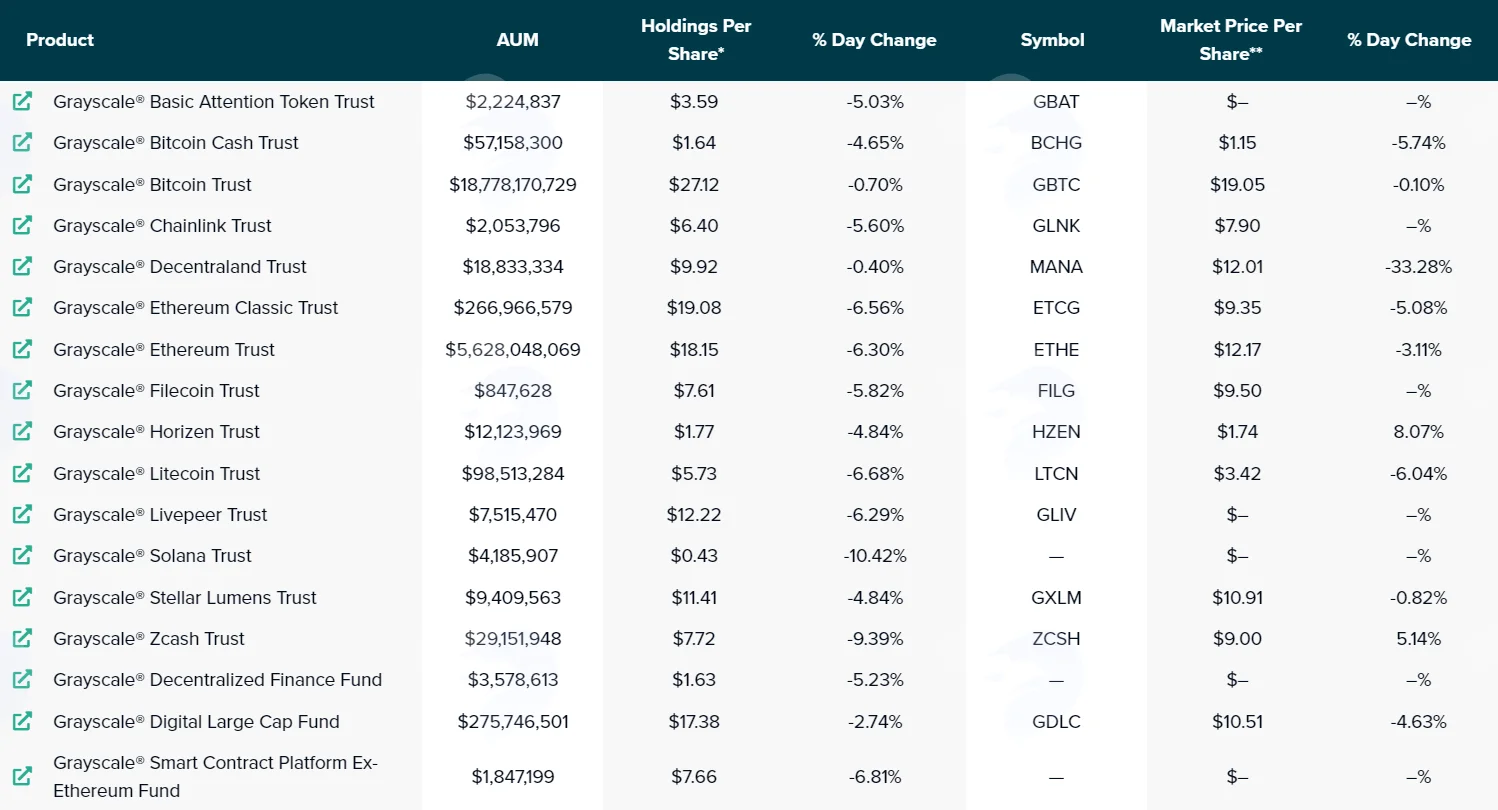Viewport: 1498px width, 810px height.
Task: Select the Holdings Per Share column header
Action: 696,40
